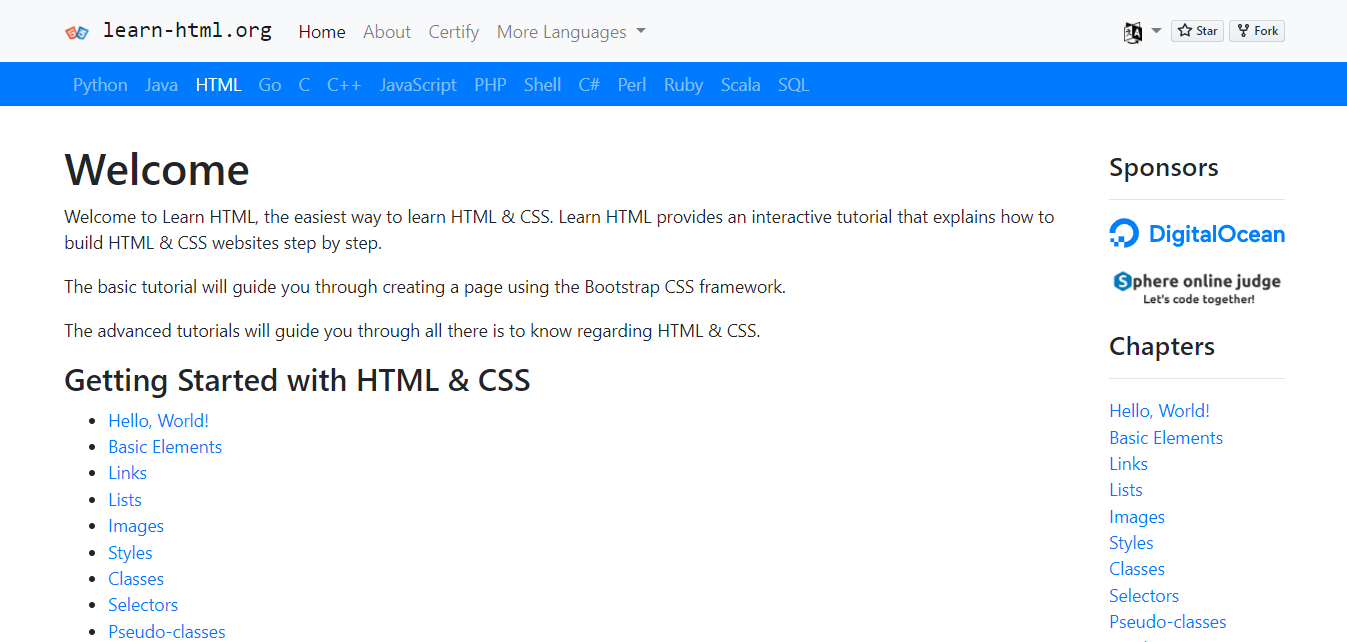Image resolution: width=1347 pixels, height=642 pixels.
Task: Click the caret beside the translate icon
Action: [x=1157, y=31]
